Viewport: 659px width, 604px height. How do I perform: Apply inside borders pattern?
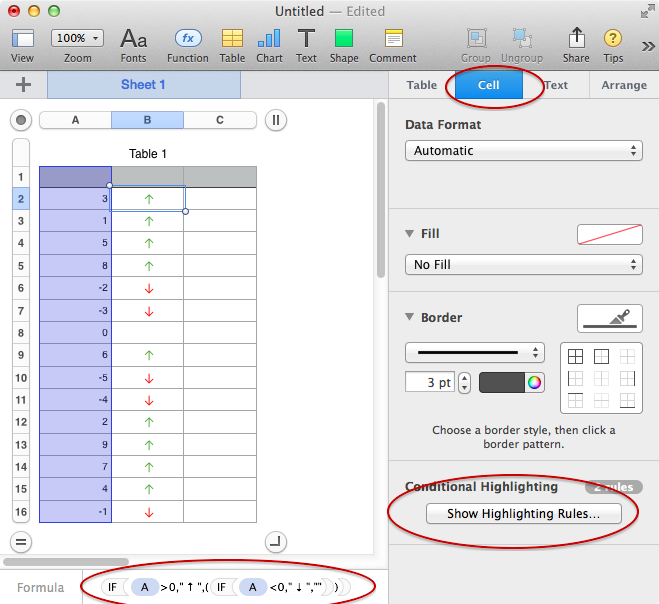[x=627, y=356]
